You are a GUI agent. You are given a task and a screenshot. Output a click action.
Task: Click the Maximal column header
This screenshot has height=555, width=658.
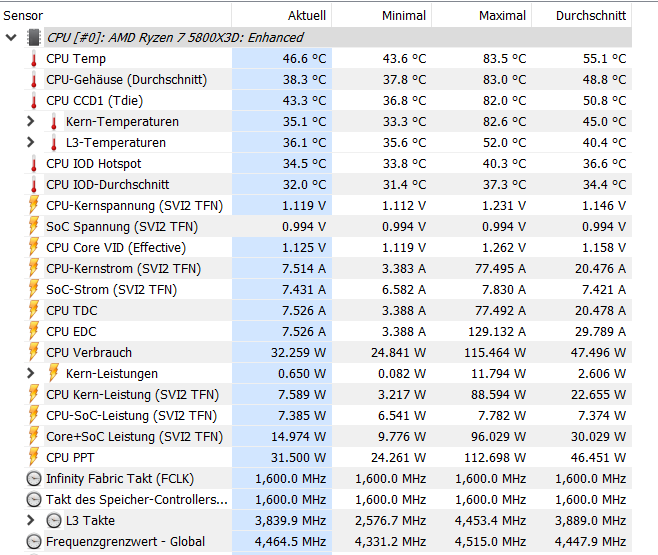(x=481, y=16)
